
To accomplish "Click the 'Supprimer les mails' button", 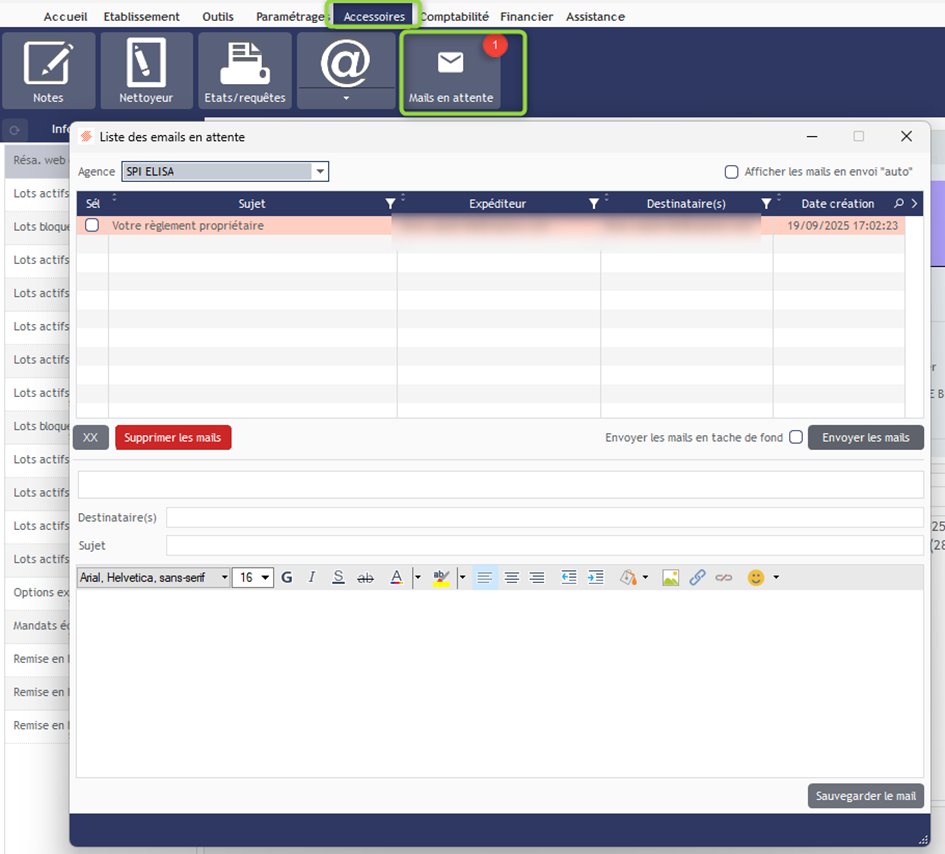I will (173, 438).
